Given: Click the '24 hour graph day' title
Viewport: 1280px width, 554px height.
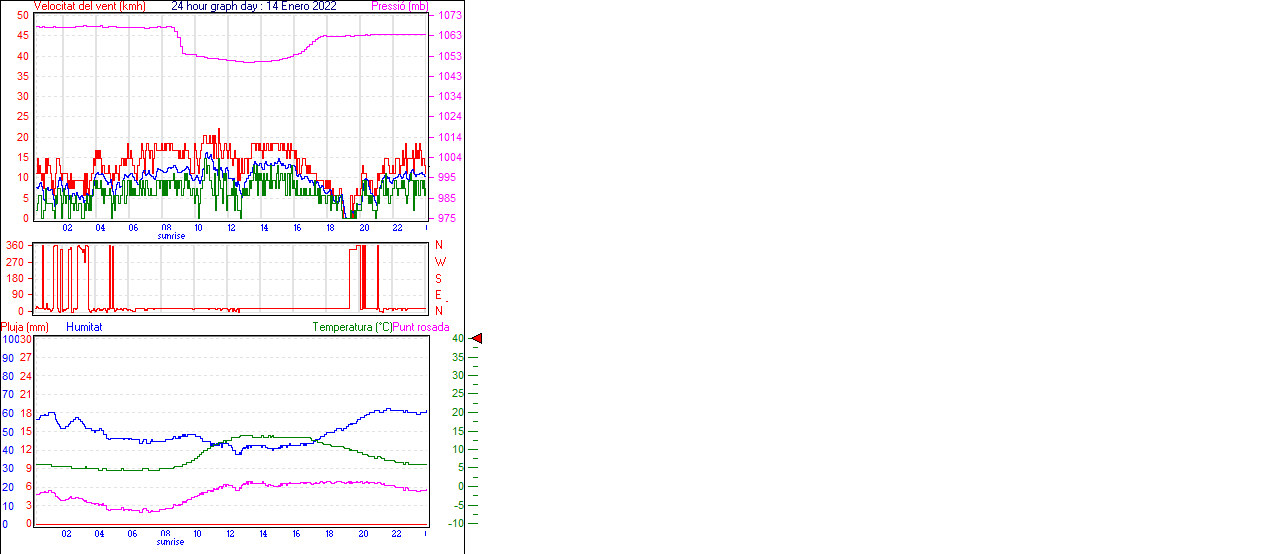Looking at the screenshot, I should (x=254, y=6).
